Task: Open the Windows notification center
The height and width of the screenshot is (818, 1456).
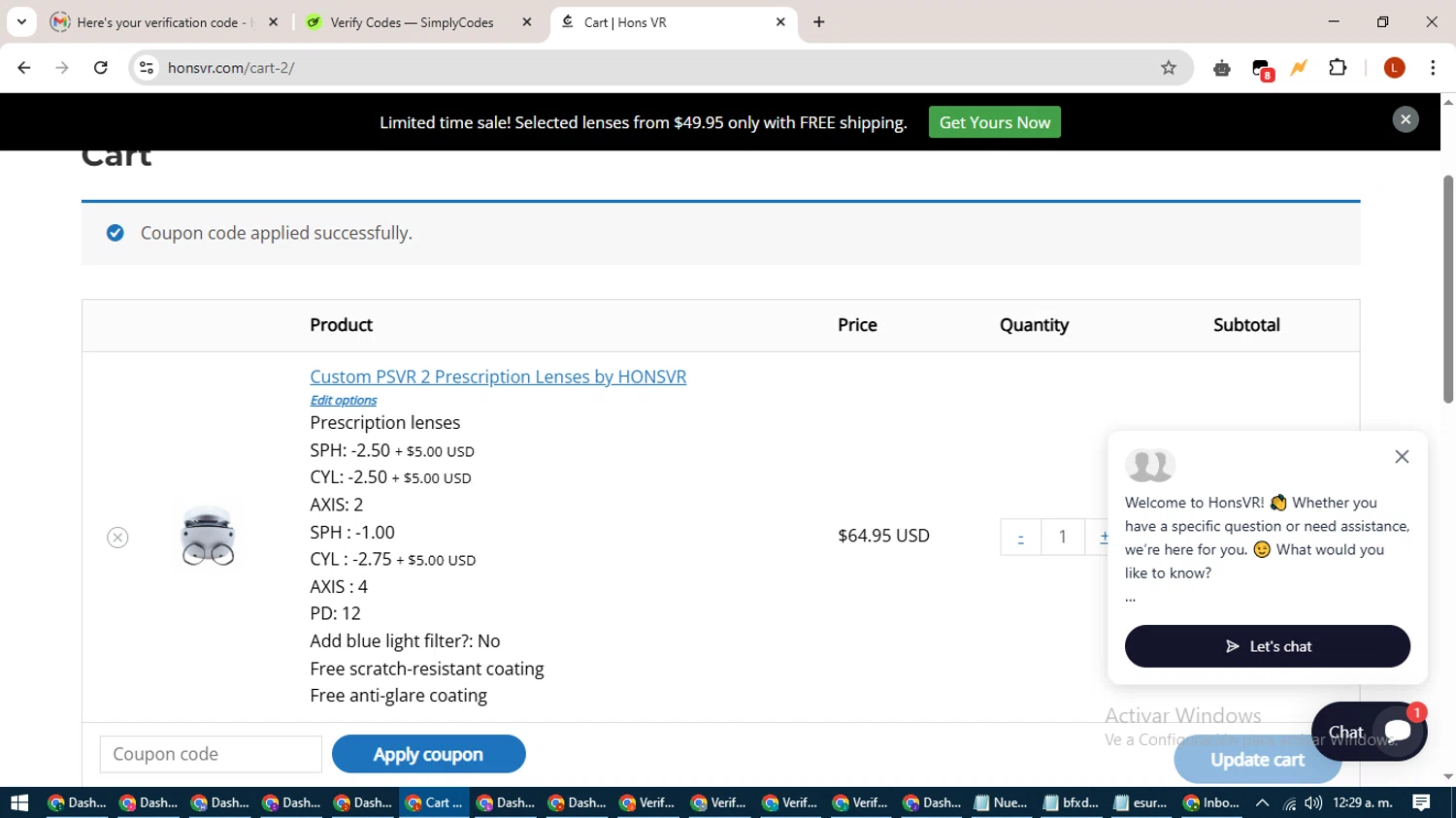Action: coord(1422,802)
